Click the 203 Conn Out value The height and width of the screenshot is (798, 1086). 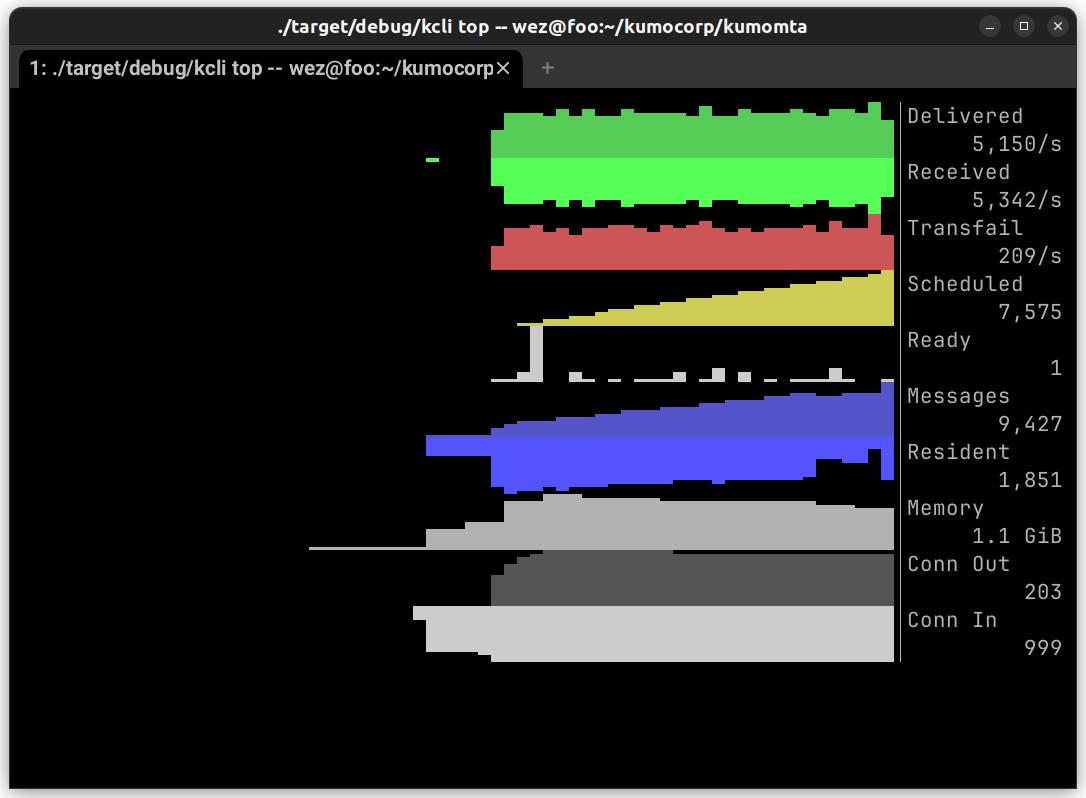tap(1043, 592)
